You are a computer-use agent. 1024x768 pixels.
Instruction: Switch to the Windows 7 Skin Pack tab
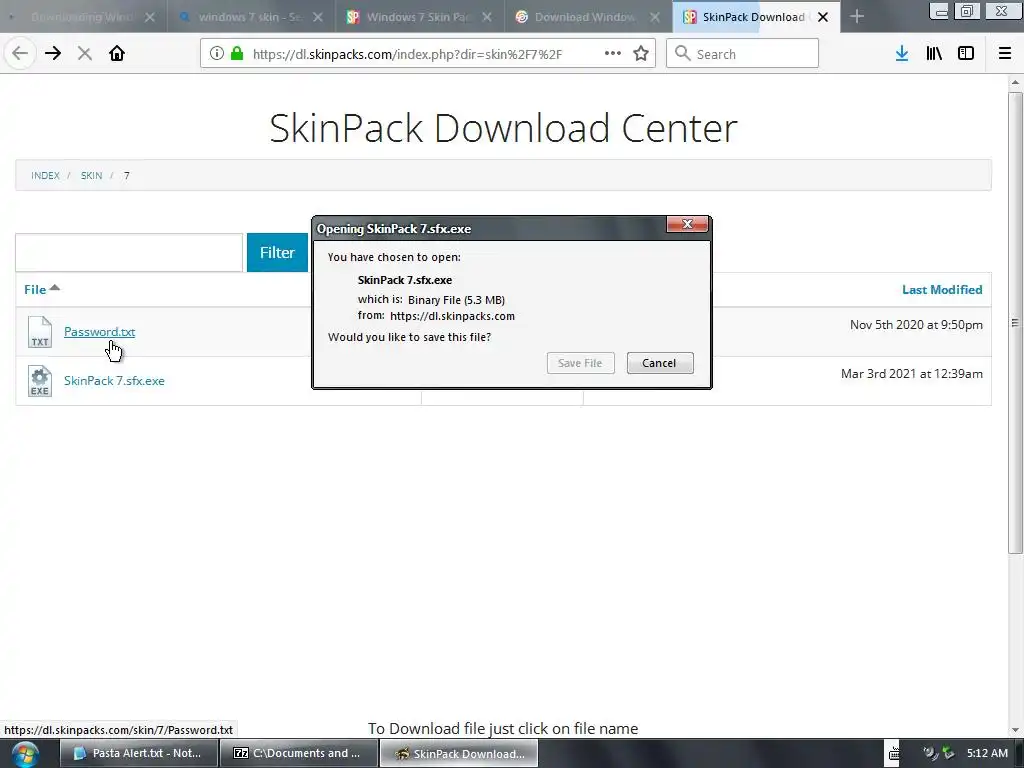point(419,17)
